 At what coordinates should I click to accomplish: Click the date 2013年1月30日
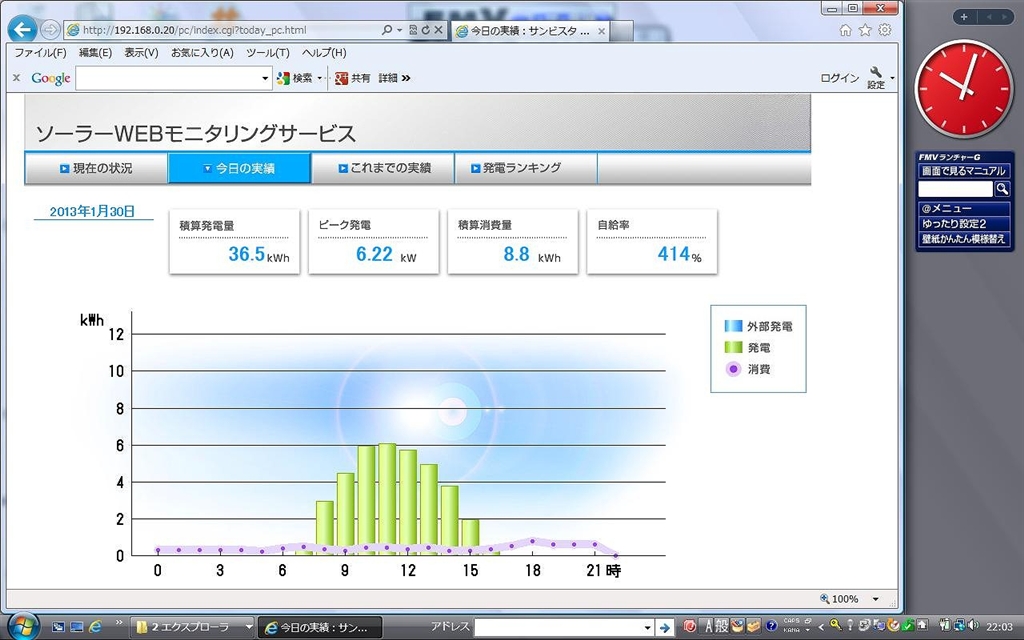click(92, 211)
